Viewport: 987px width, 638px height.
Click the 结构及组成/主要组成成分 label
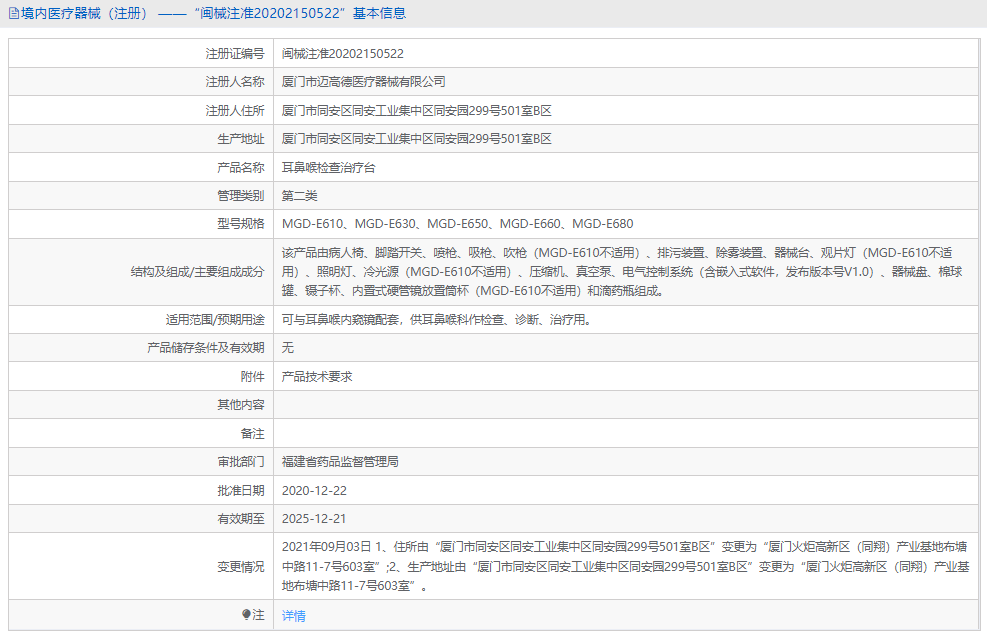pos(198,272)
